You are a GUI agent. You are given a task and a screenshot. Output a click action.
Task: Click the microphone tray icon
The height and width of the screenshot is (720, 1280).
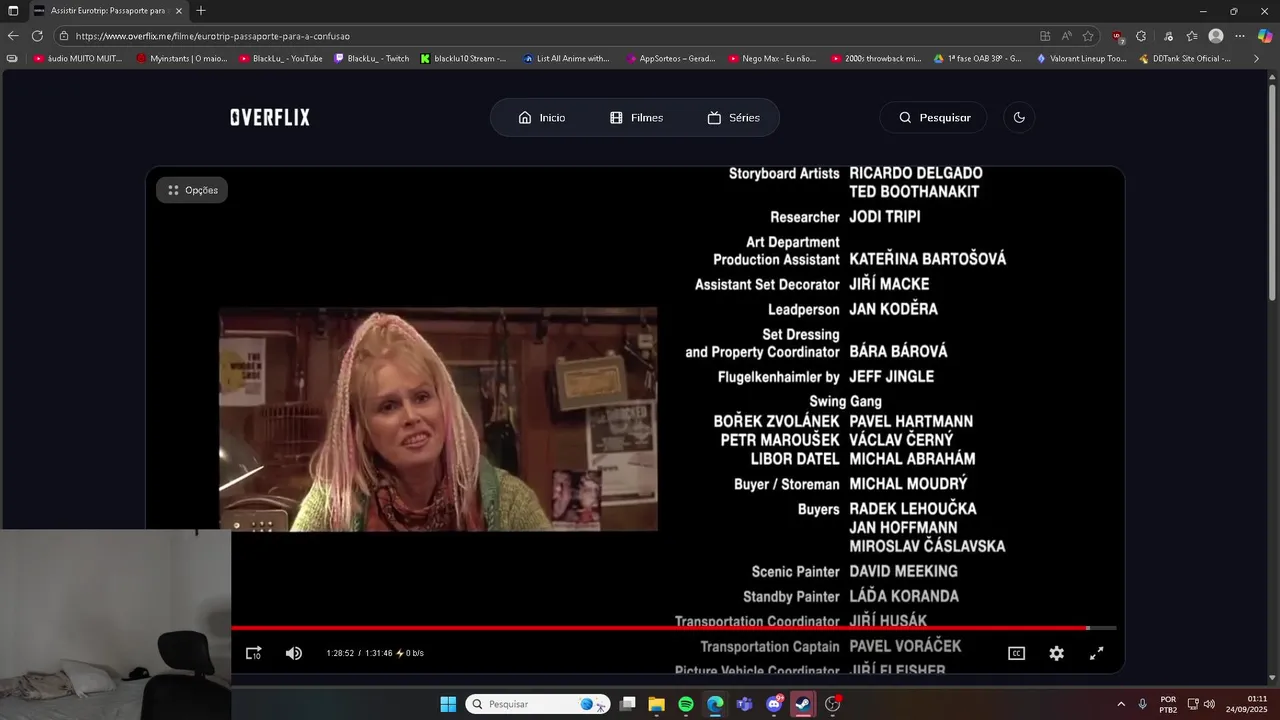coord(1143,704)
